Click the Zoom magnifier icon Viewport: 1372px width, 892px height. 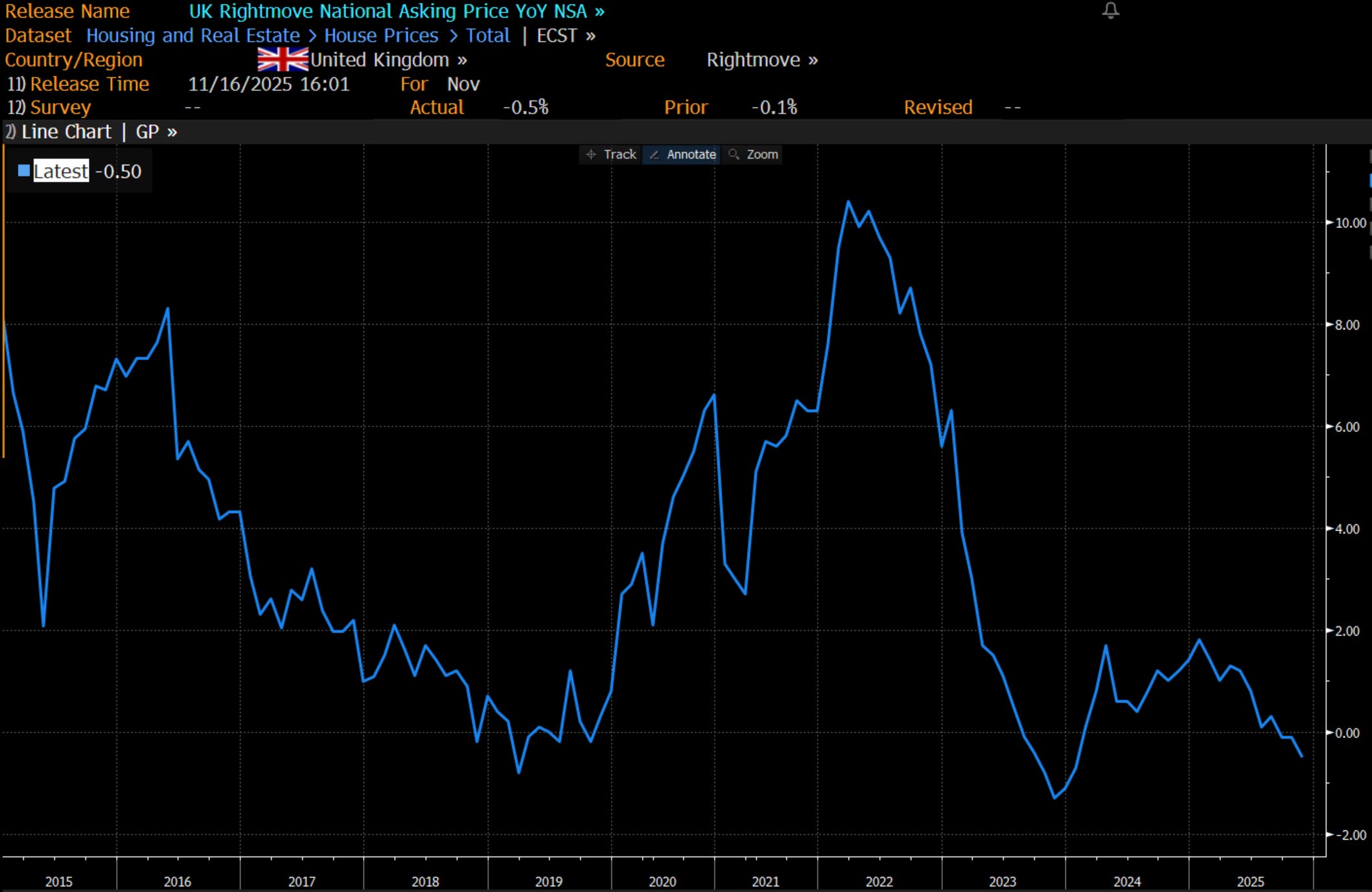coord(734,154)
